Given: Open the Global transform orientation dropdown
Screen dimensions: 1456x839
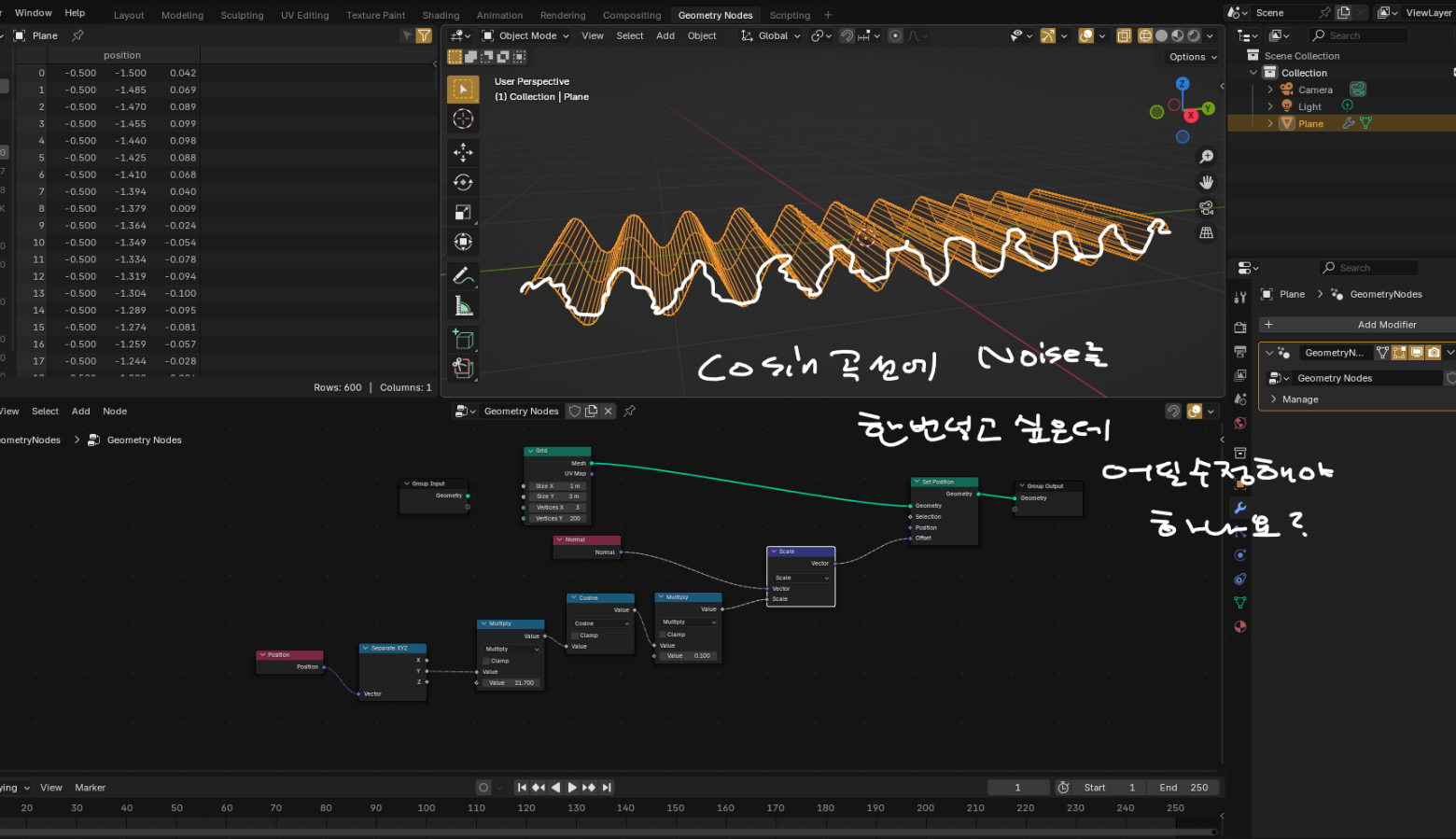Looking at the screenshot, I should (771, 35).
